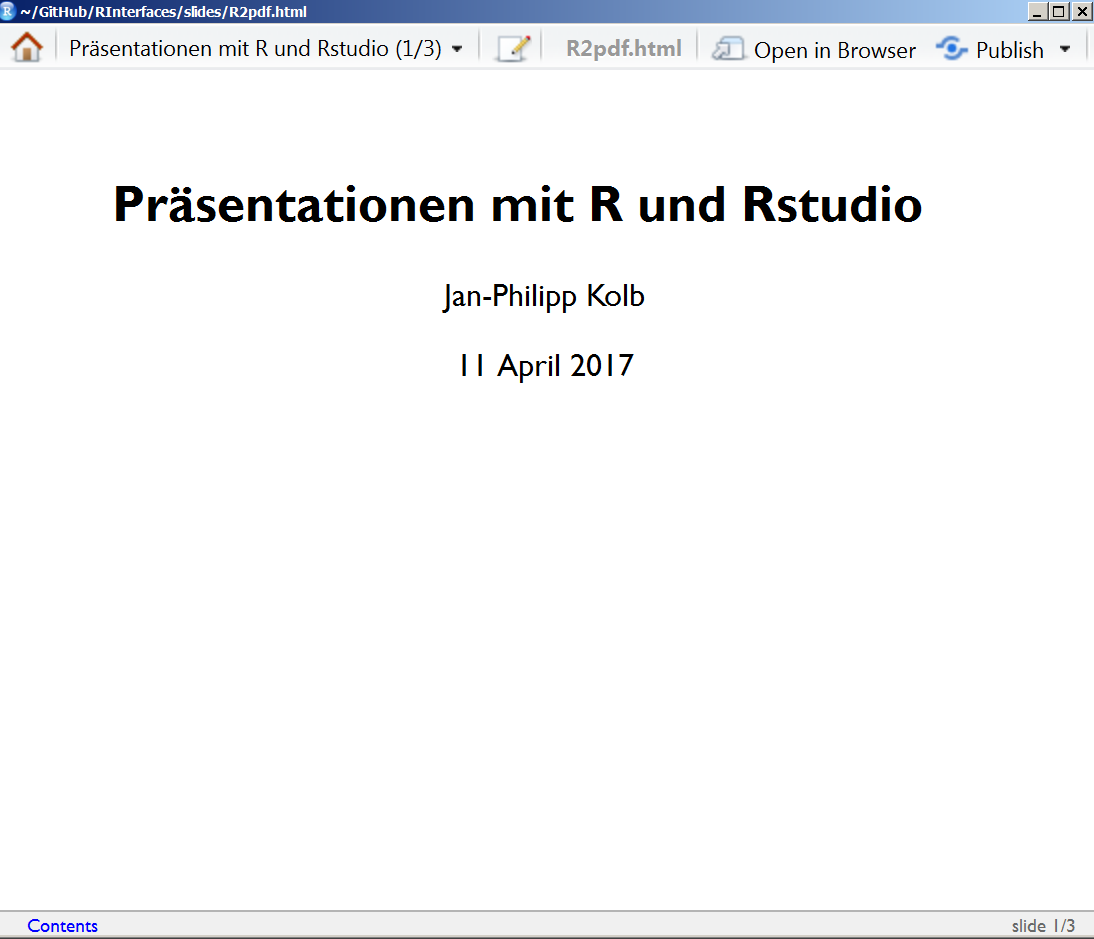The image size is (1094, 939).
Task: Maximize the viewer window
Action: (1058, 11)
